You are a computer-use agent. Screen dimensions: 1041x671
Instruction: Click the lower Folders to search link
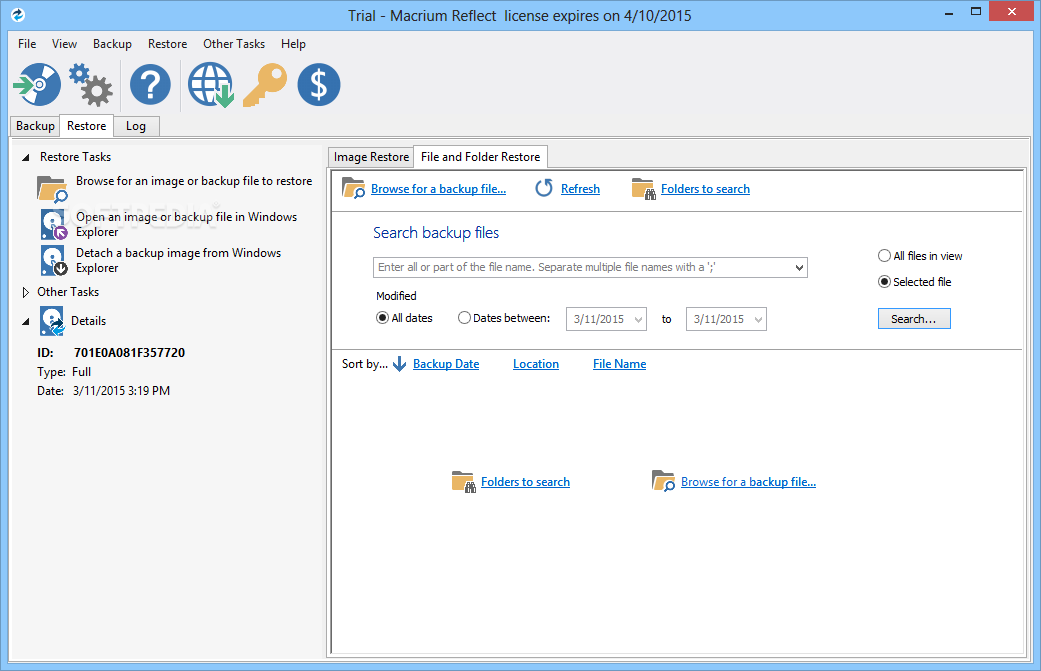click(525, 482)
